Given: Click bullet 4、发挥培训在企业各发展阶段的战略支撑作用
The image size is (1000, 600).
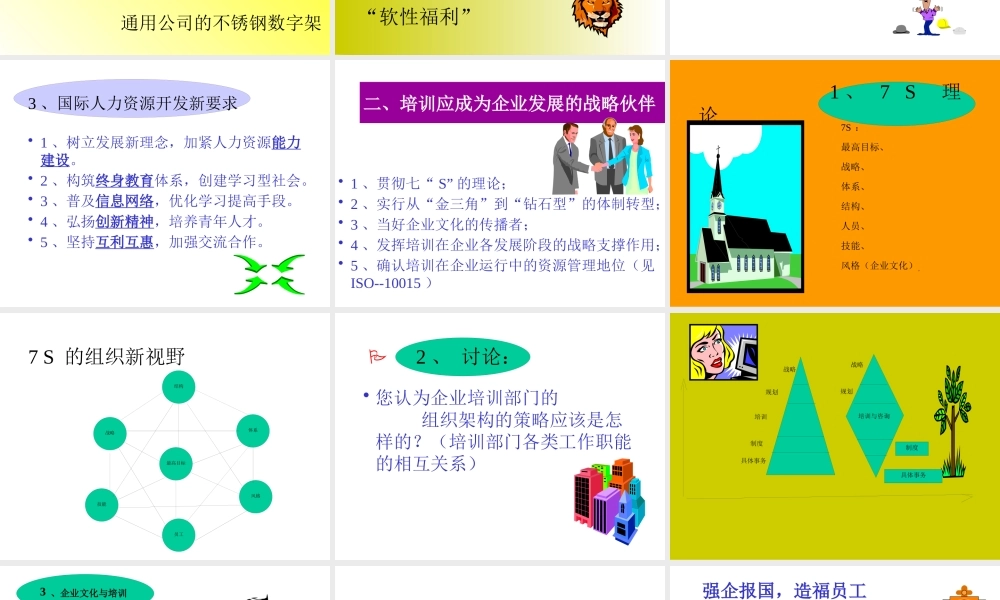Looking at the screenshot, I should 506,245.
